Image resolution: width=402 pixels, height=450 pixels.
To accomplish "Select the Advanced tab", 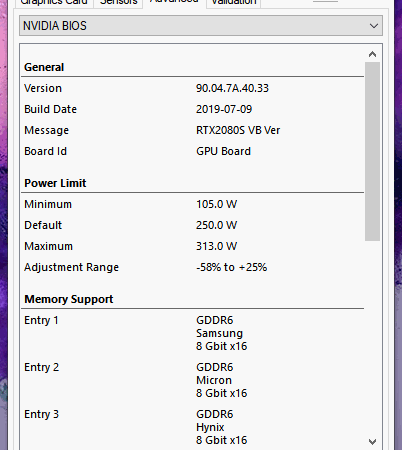I will coord(174,2).
